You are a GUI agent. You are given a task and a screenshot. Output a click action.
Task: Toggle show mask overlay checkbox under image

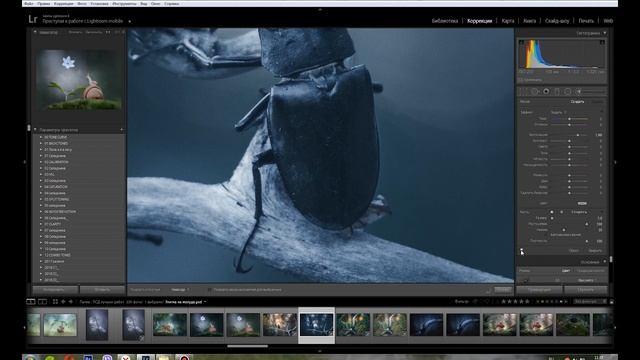click(209, 290)
